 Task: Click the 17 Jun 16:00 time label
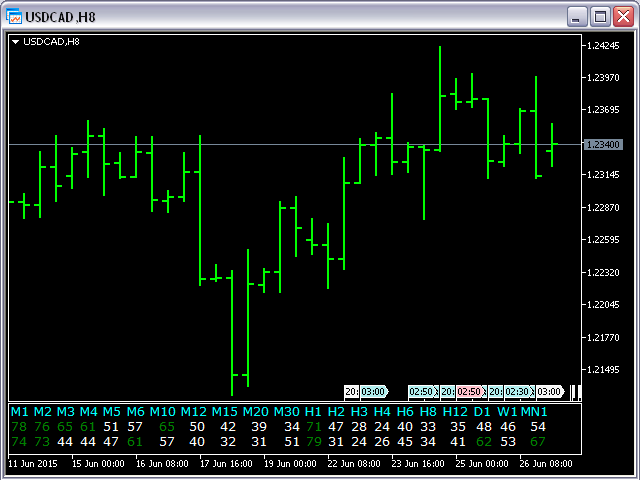[226, 464]
